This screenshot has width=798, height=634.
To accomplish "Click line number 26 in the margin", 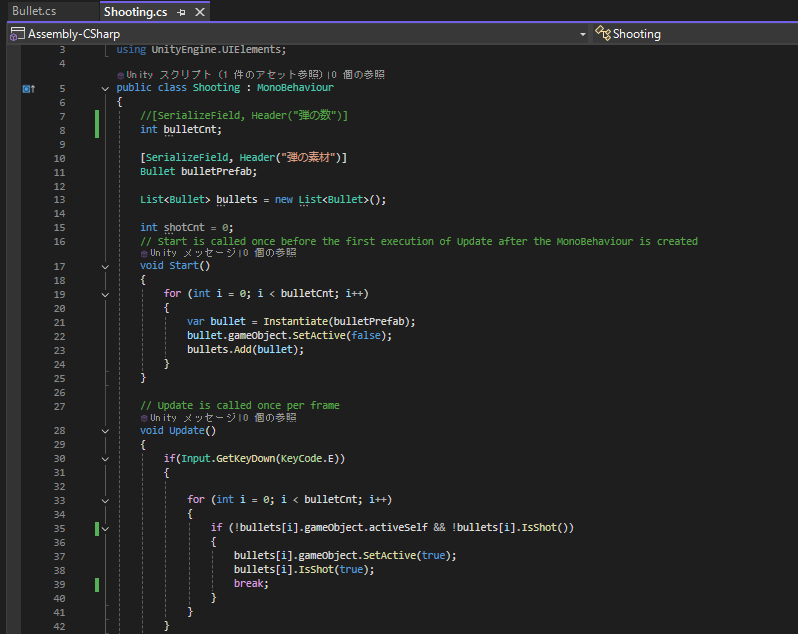I will point(60,393).
